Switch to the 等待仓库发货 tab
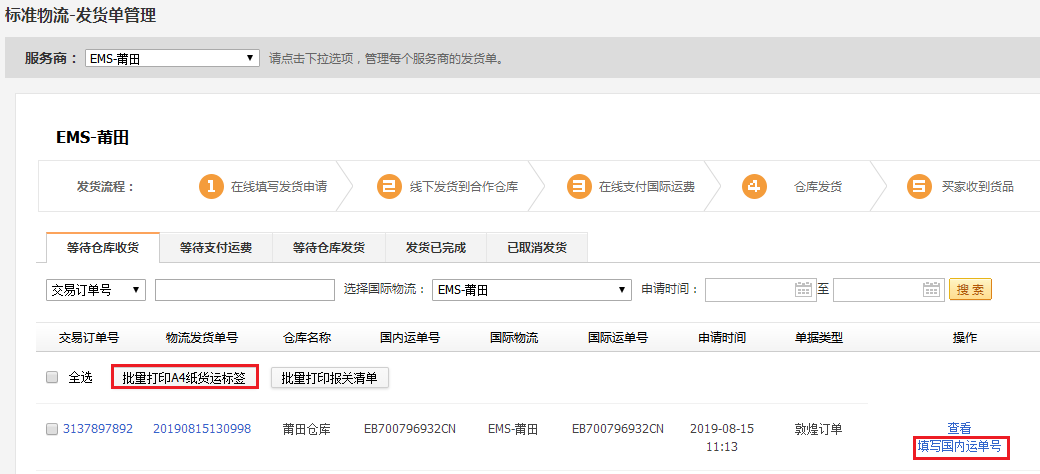Image resolution: width=1040 pixels, height=474 pixels. click(329, 248)
